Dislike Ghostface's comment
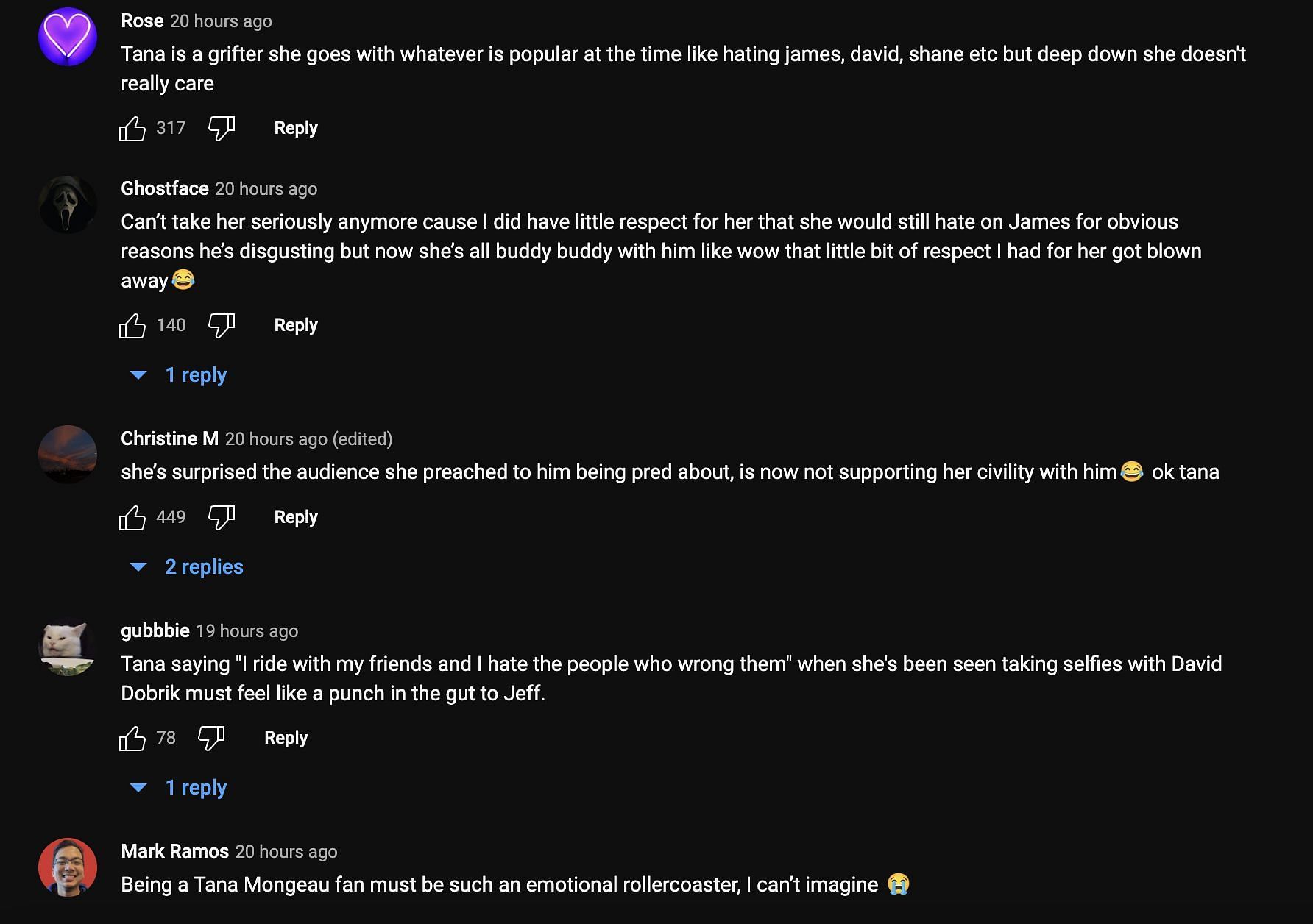 221,326
